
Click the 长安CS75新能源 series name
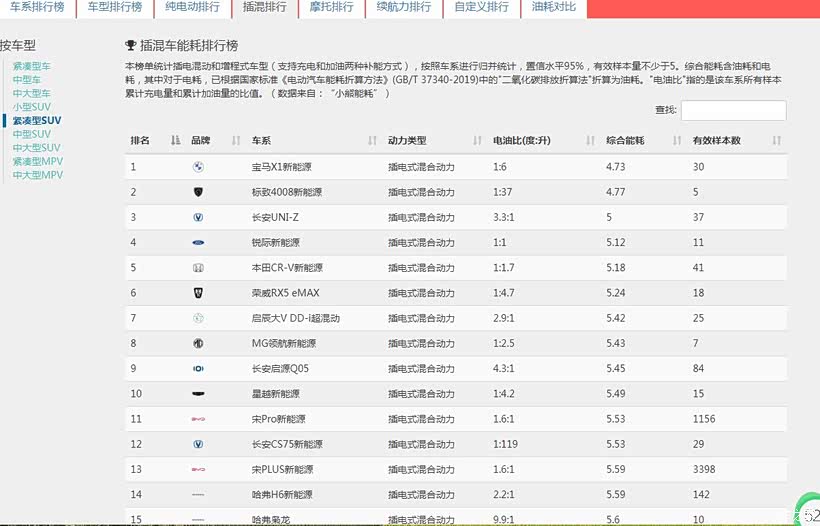(x=287, y=444)
